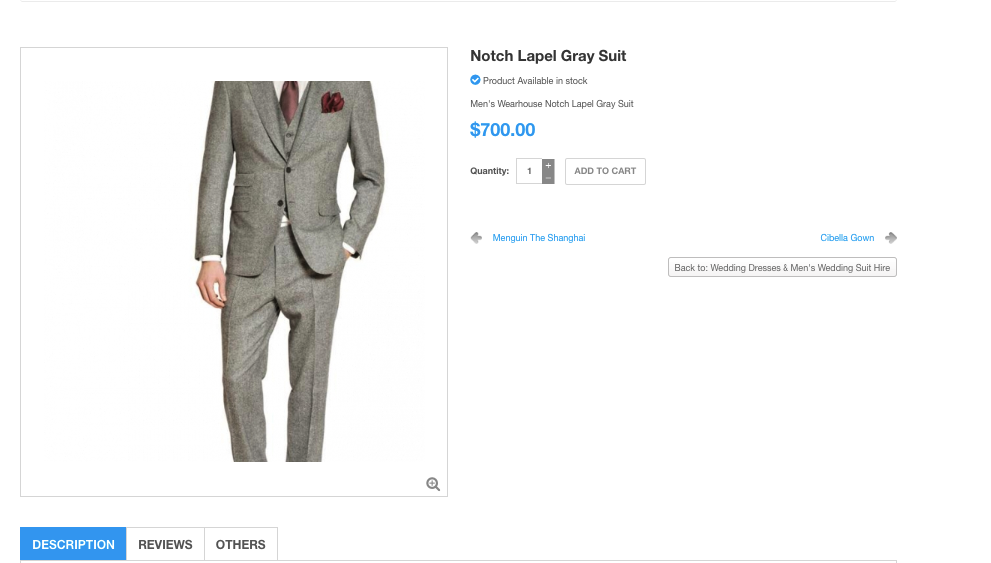Increase quantity with the plus button

pyautogui.click(x=548, y=165)
